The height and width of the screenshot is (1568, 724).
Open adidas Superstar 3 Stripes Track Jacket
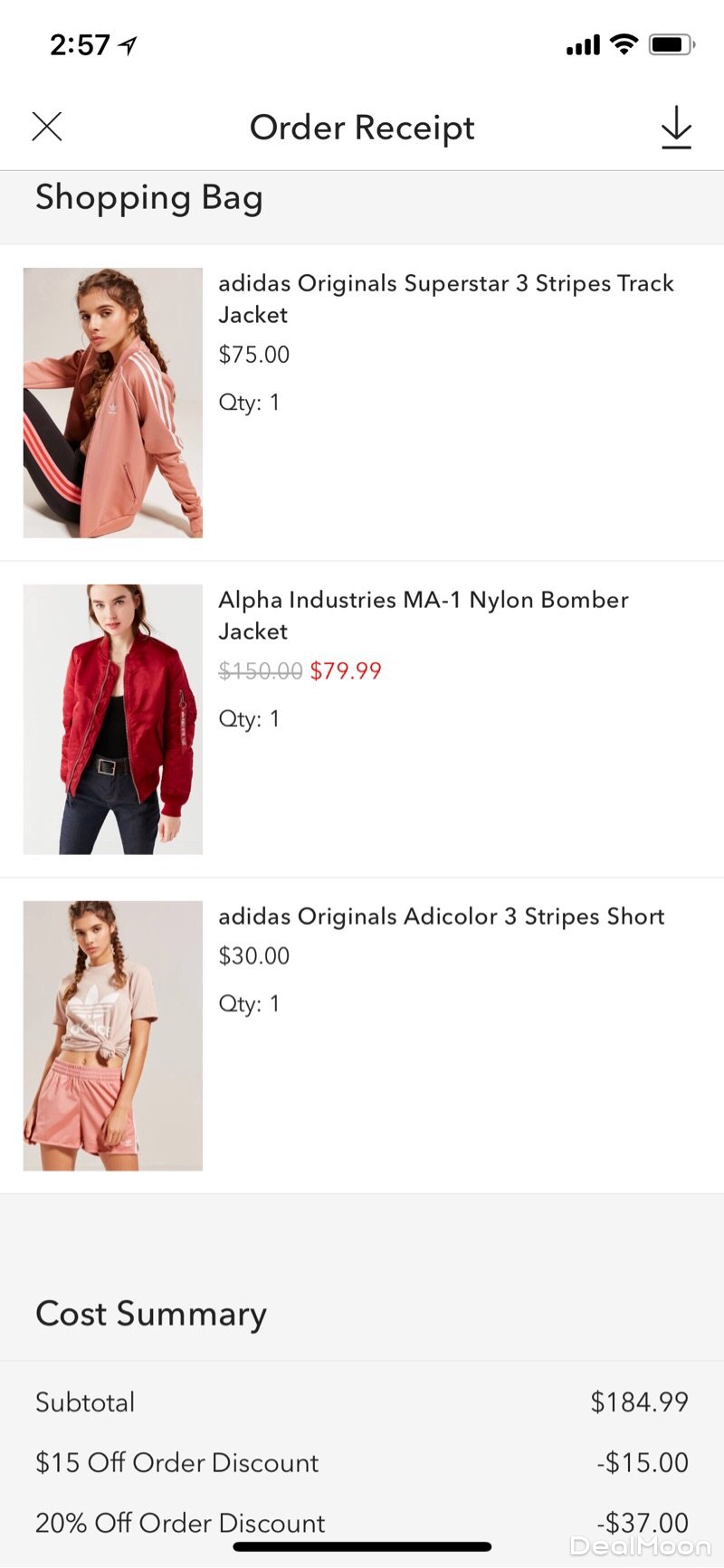(445, 299)
